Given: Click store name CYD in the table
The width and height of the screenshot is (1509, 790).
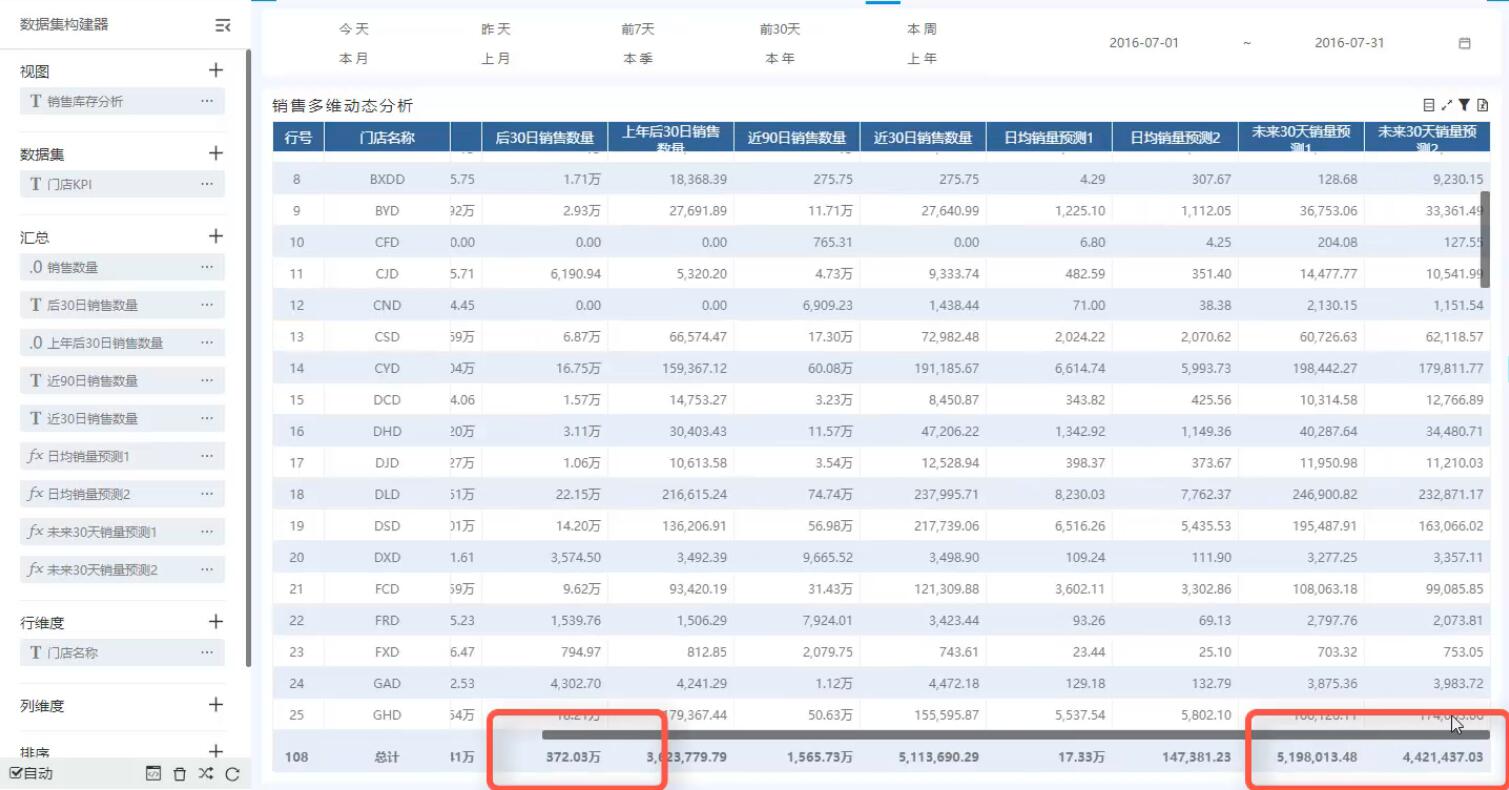Looking at the screenshot, I should pos(387,368).
